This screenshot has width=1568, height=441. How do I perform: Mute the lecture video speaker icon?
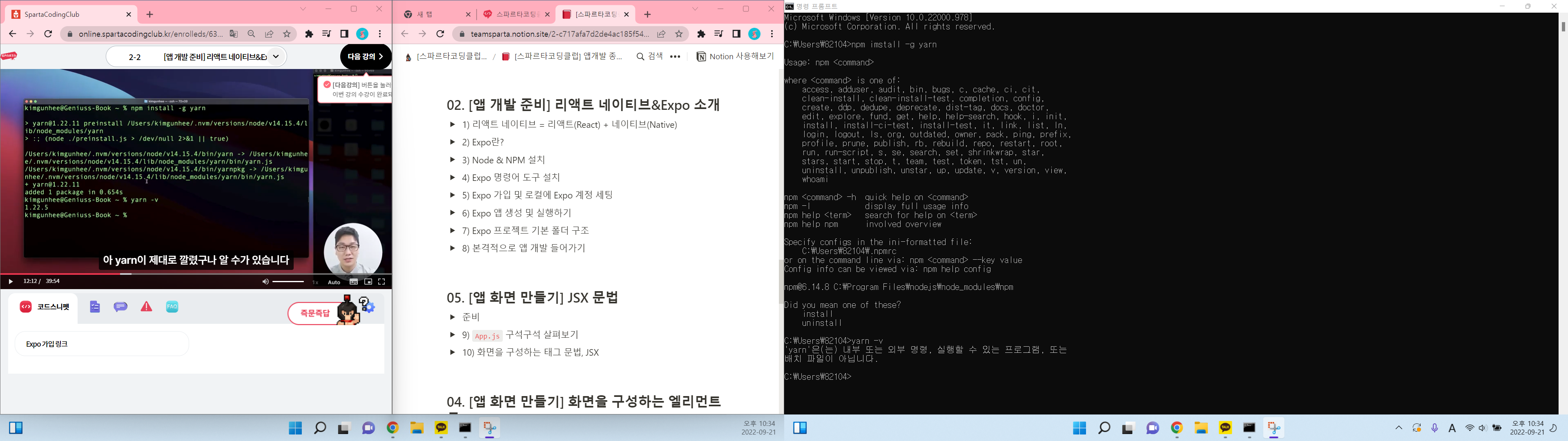pyautogui.click(x=265, y=282)
